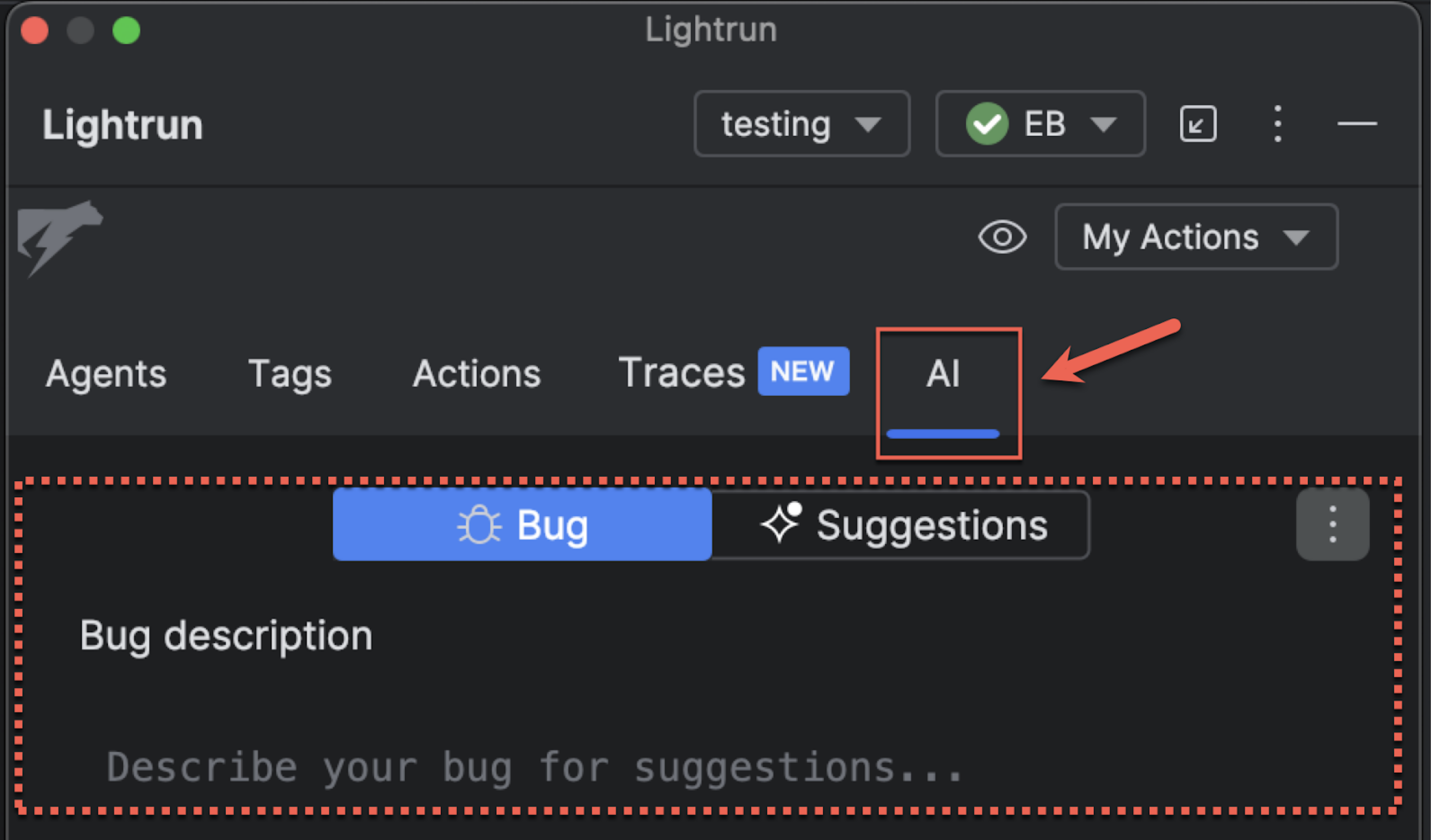Select the AI tab
Screen dimensions: 1431x840
[943, 374]
